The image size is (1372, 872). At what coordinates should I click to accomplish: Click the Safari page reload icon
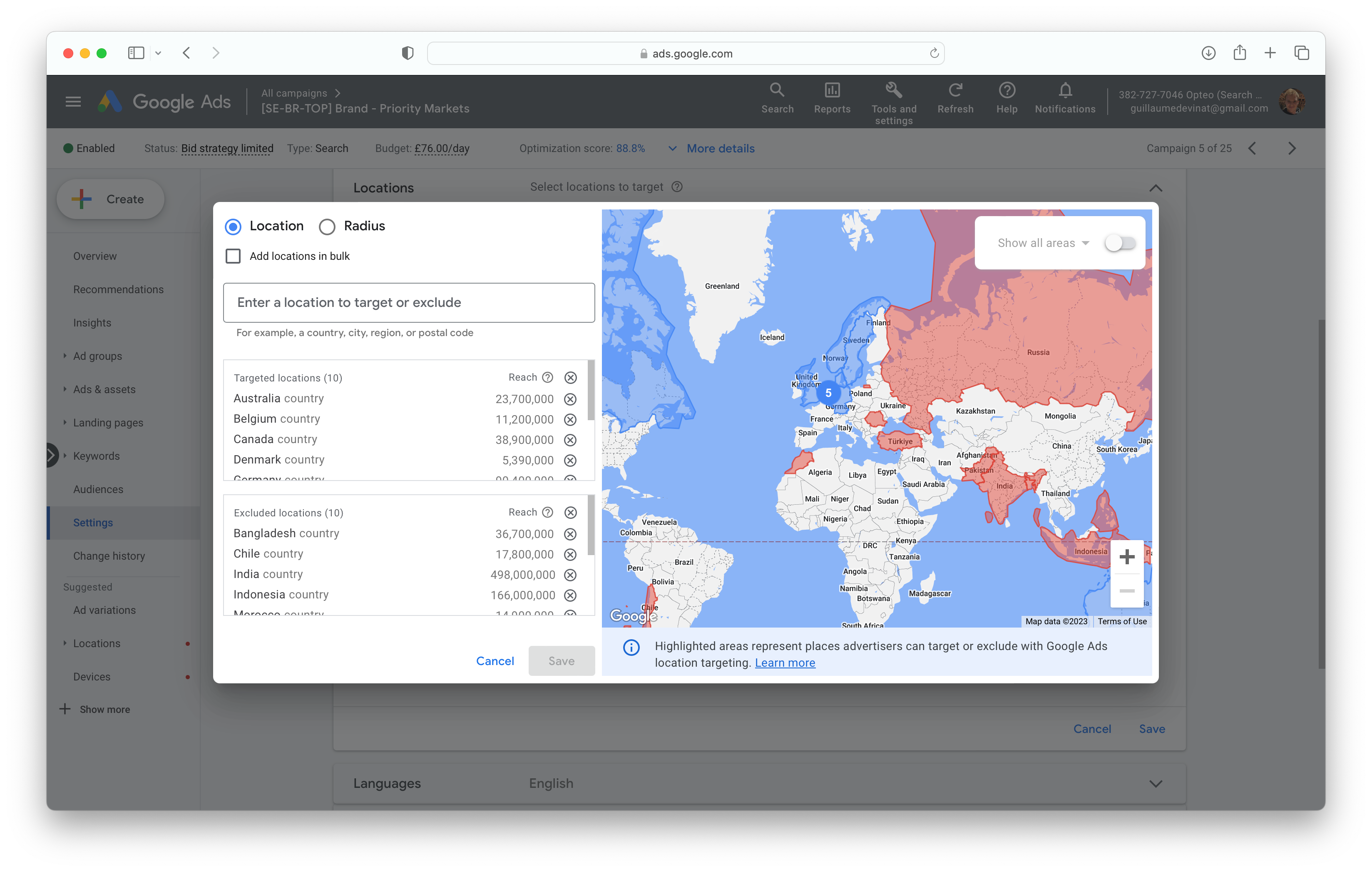(934, 53)
